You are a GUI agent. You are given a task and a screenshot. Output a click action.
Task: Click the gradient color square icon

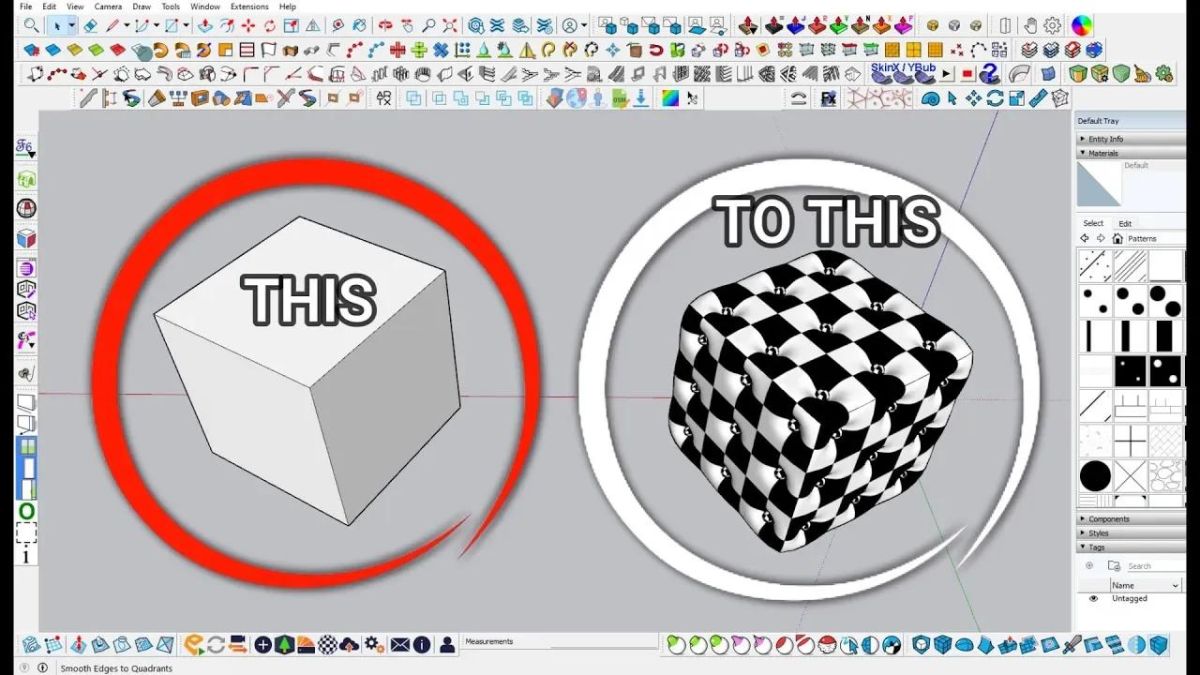(x=669, y=98)
